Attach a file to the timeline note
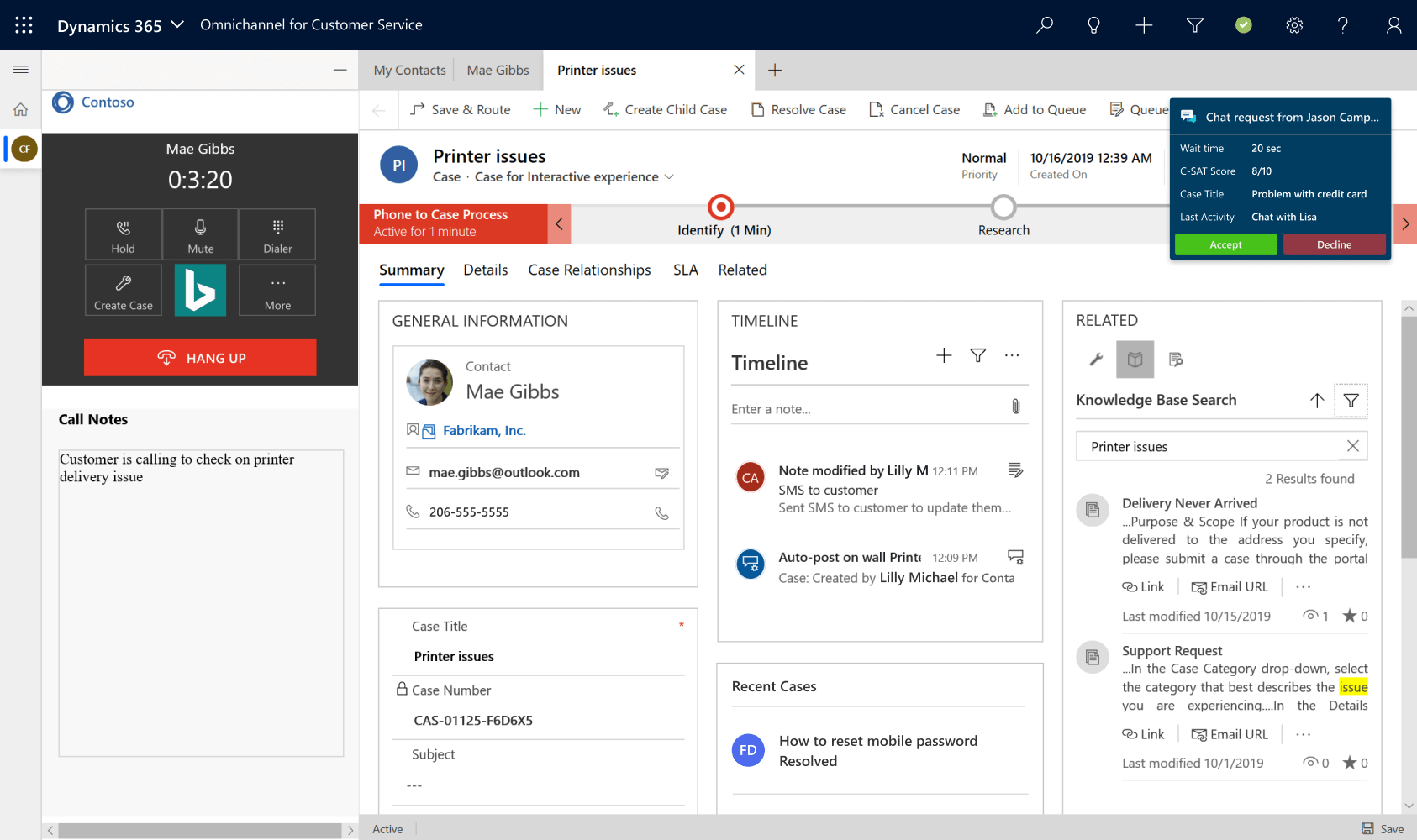The image size is (1417, 840). click(x=1015, y=406)
